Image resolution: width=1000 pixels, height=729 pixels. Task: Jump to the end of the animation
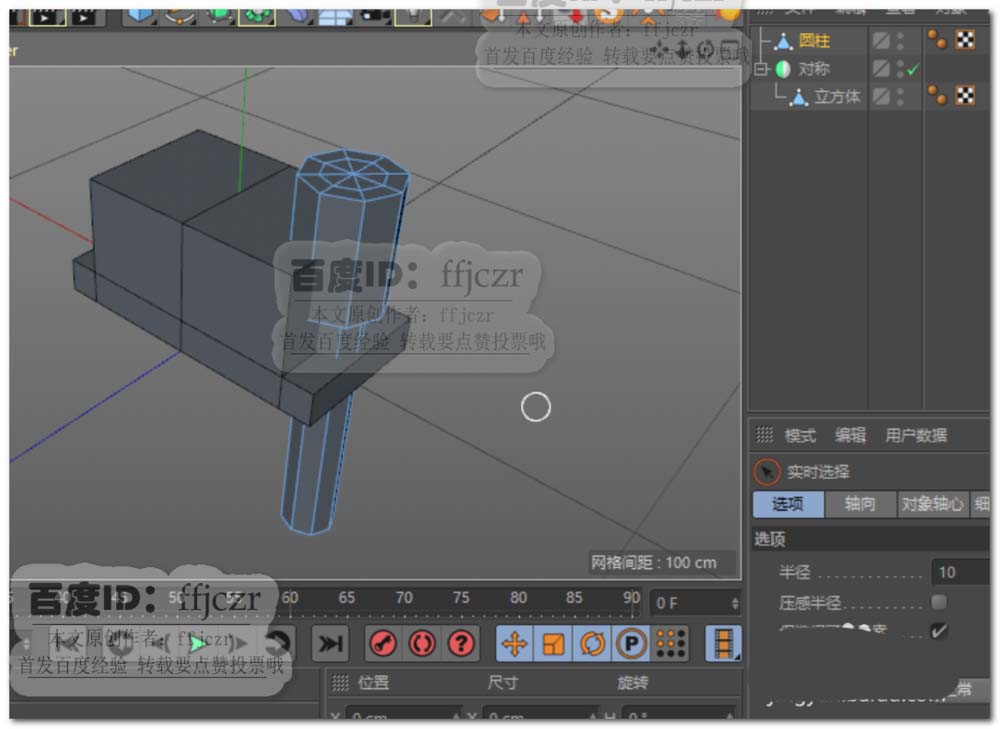coord(330,644)
